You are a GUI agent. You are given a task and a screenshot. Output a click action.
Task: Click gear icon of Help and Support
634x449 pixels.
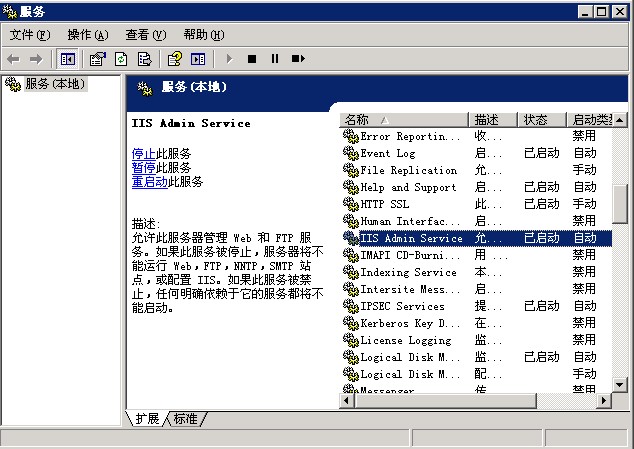pyautogui.click(x=351, y=187)
